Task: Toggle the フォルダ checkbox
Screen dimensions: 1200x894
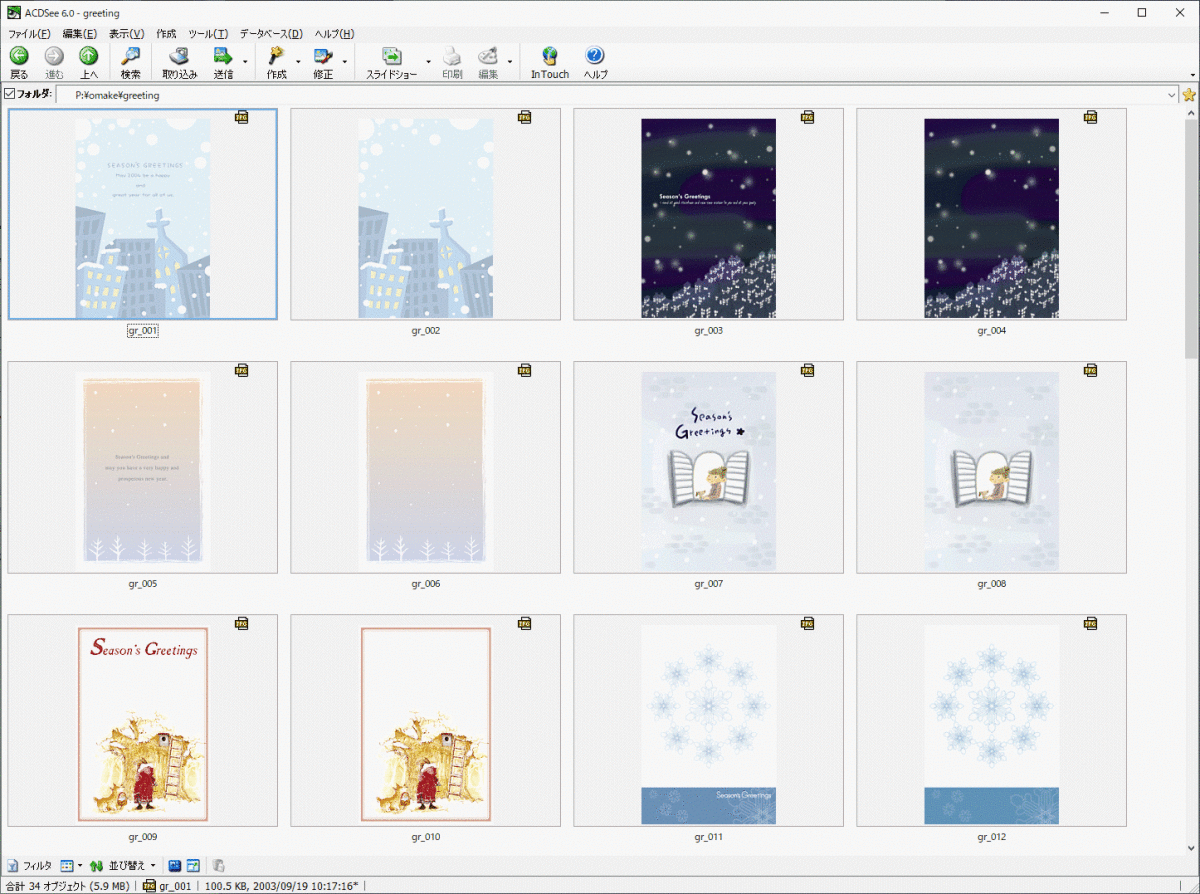Action: [x=10, y=94]
